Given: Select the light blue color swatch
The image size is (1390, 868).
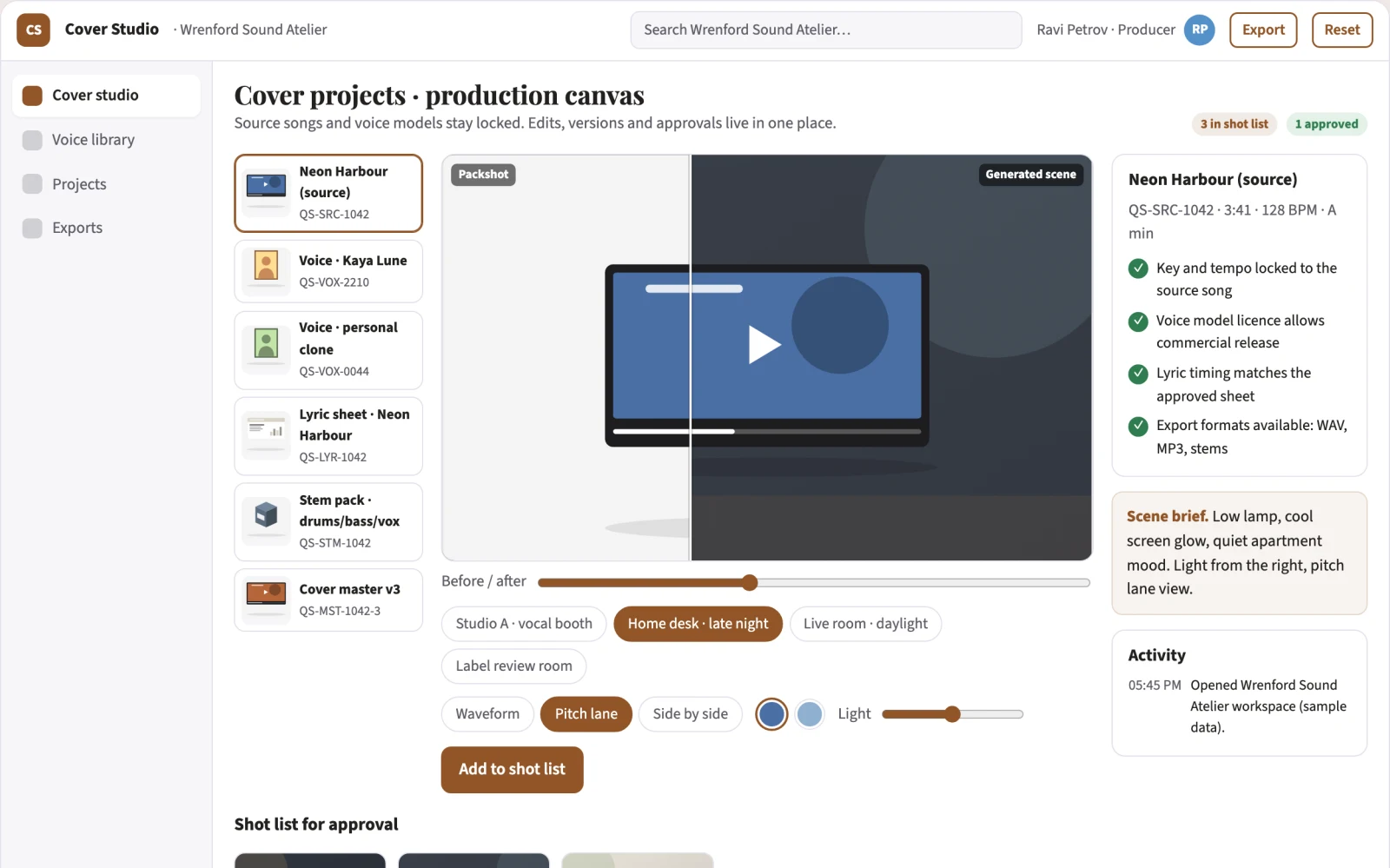Looking at the screenshot, I should [x=810, y=714].
